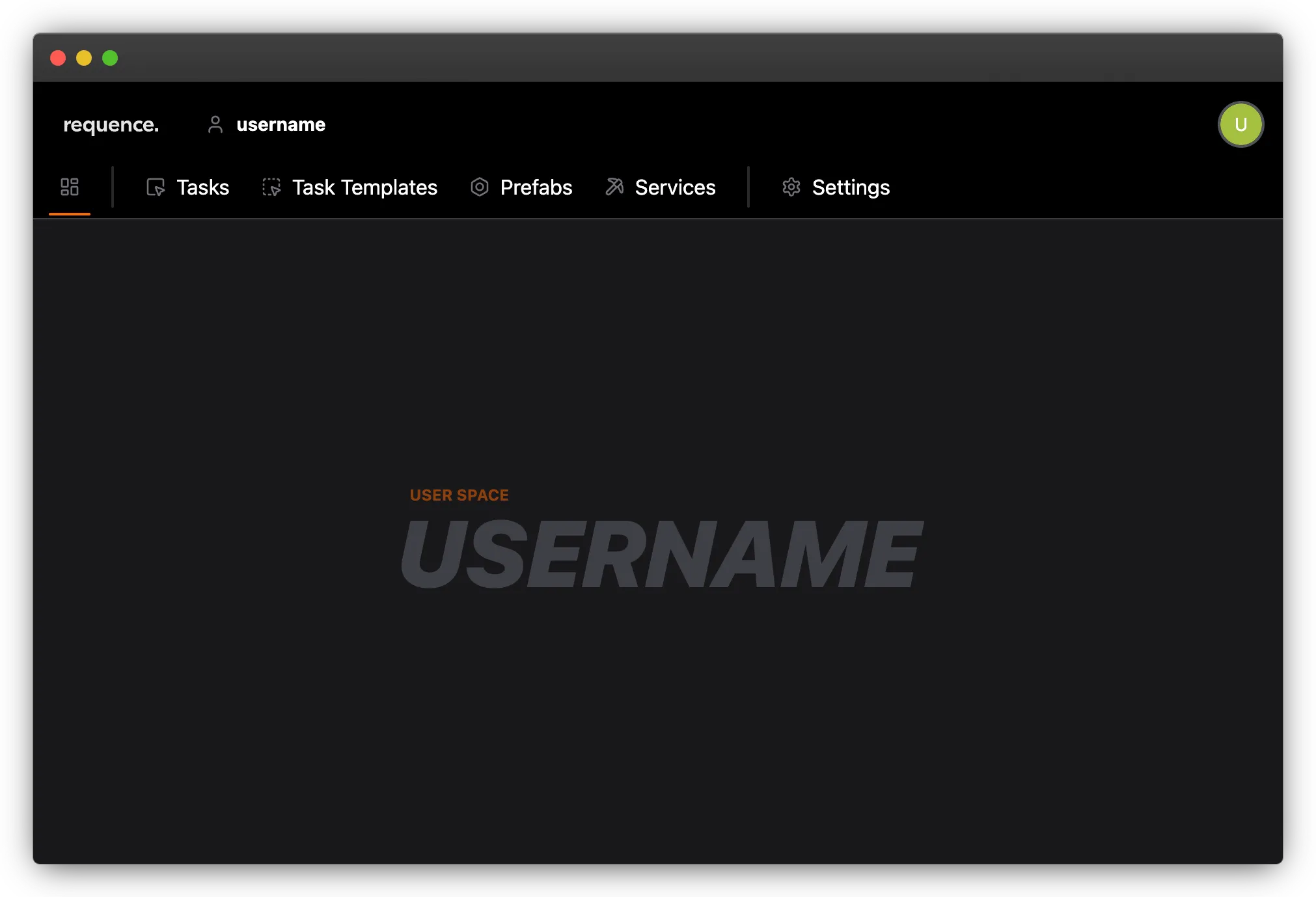Click the gear icon next to Settings
Screen dimensions: 1316x897
[x=791, y=187]
